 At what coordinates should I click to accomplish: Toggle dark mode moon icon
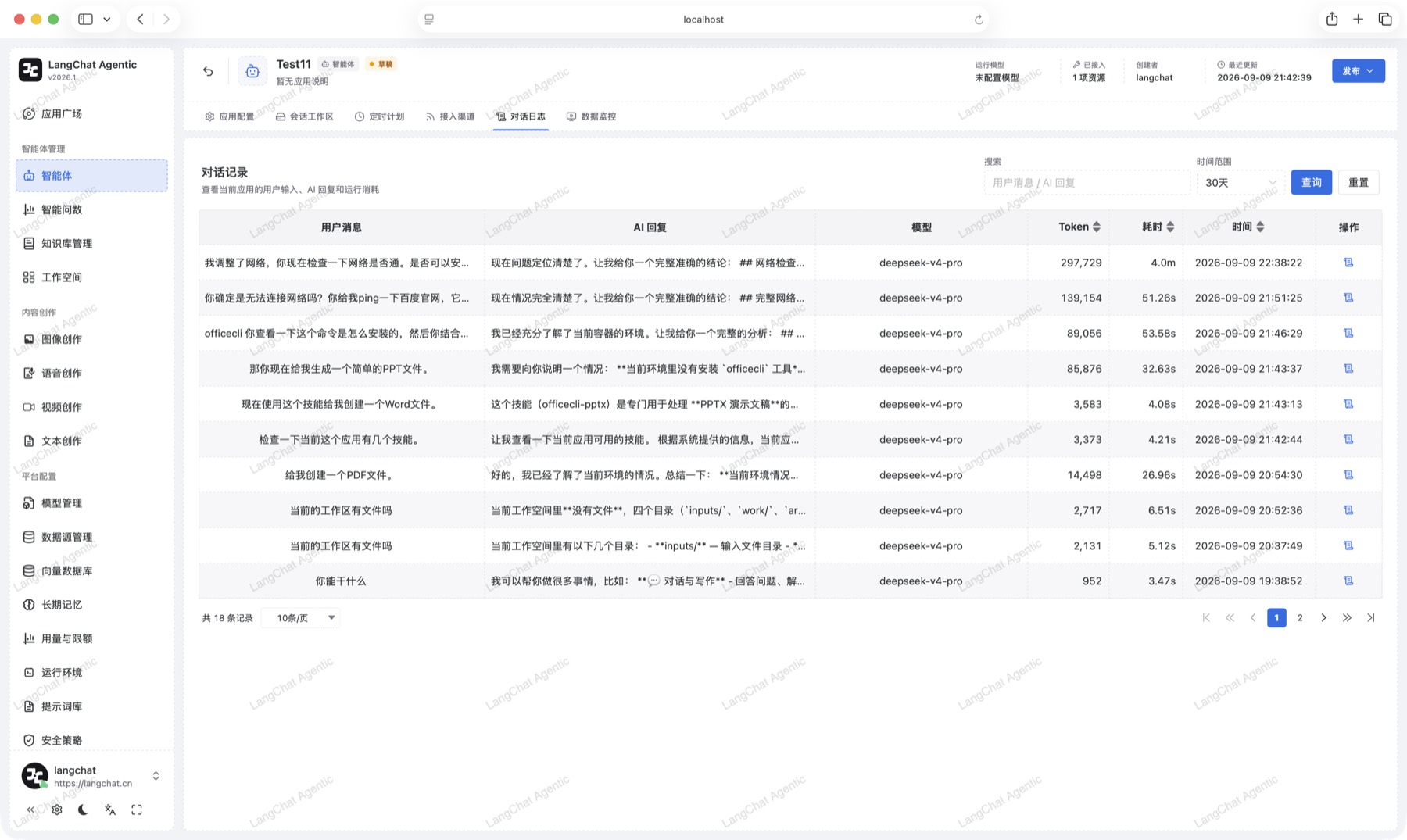pos(83,810)
